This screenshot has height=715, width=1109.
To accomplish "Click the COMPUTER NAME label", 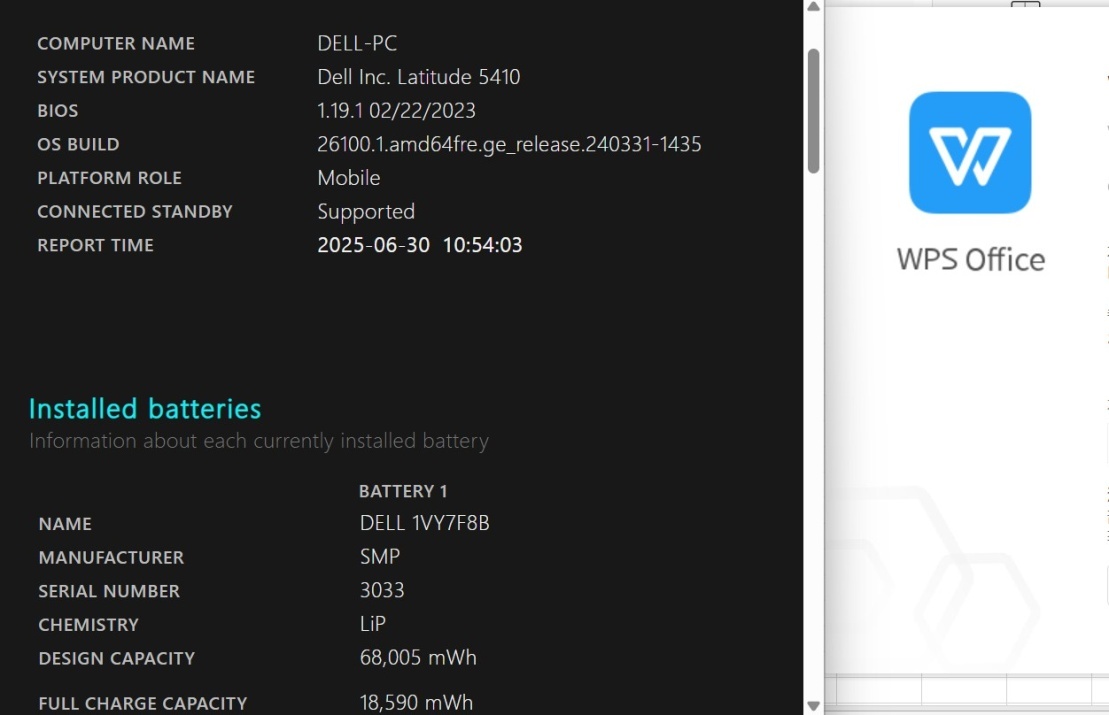I will pyautogui.click(x=116, y=44).
